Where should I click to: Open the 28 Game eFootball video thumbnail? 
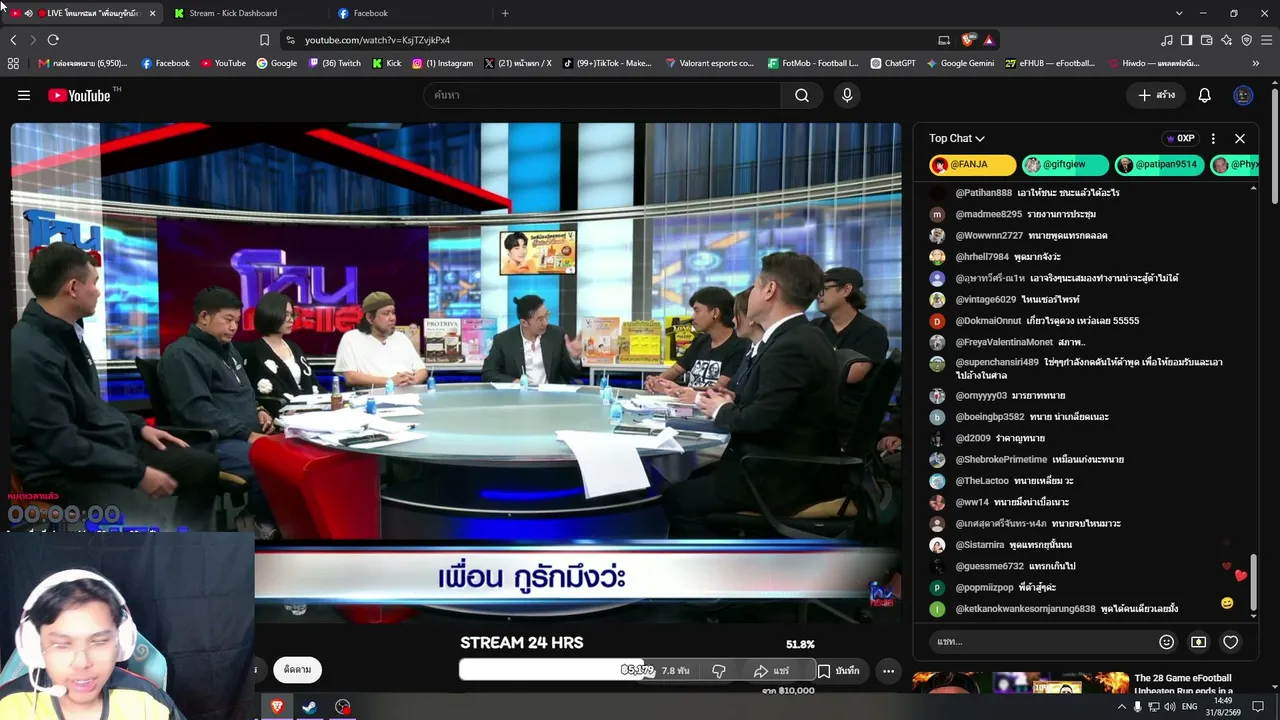tap(1020, 683)
